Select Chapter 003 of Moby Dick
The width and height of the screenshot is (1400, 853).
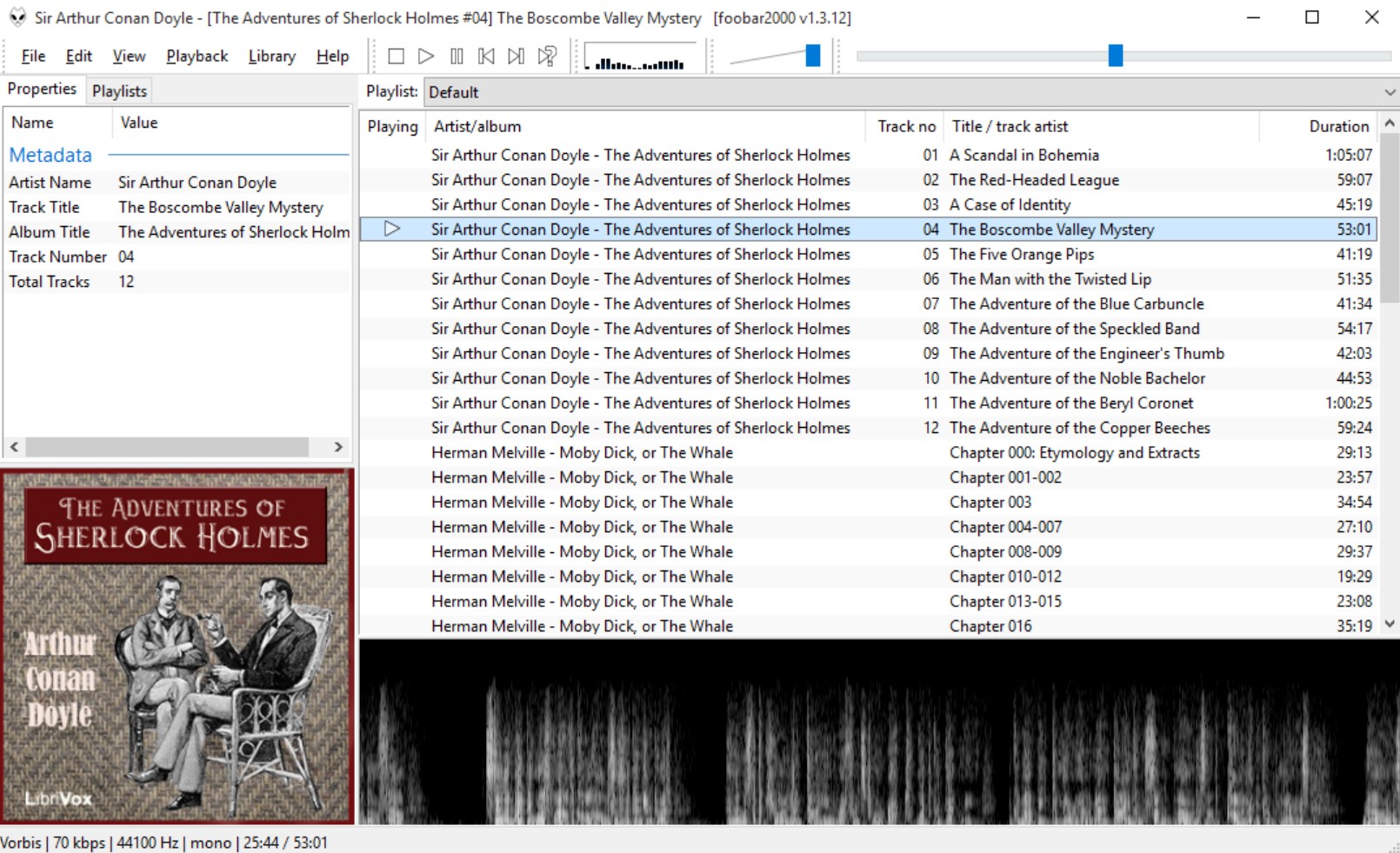[x=870, y=502]
